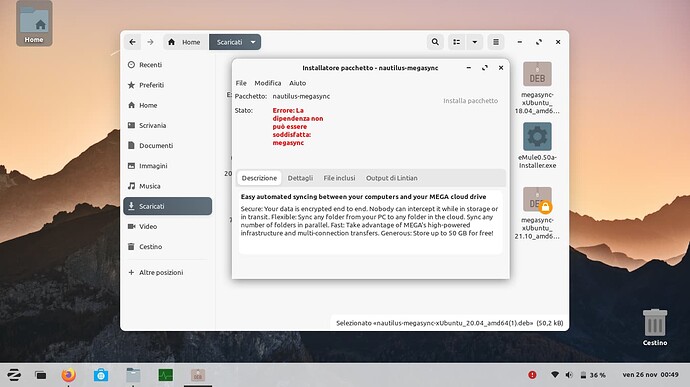The height and width of the screenshot is (387, 690).
Task: Click red error status text
Action: point(297,126)
